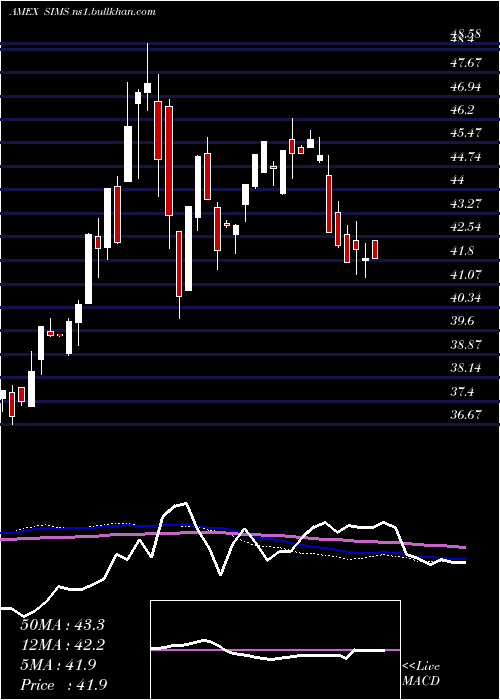Select the 41.8 price axis label

[462, 250]
